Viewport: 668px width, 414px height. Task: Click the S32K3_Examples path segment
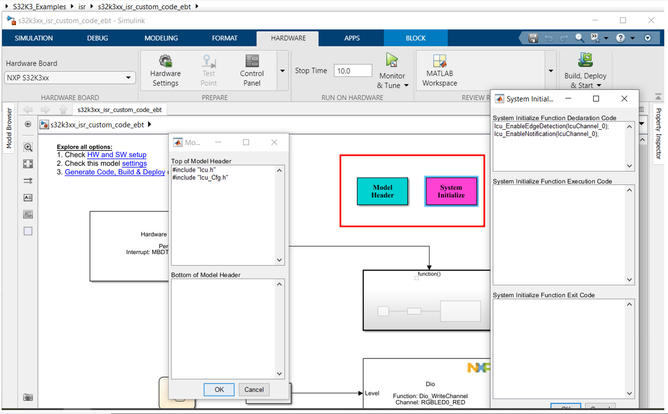click(x=39, y=6)
